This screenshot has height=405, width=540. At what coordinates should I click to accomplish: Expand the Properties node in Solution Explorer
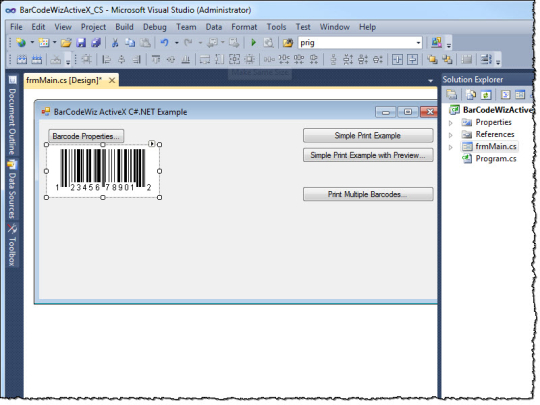(450, 123)
